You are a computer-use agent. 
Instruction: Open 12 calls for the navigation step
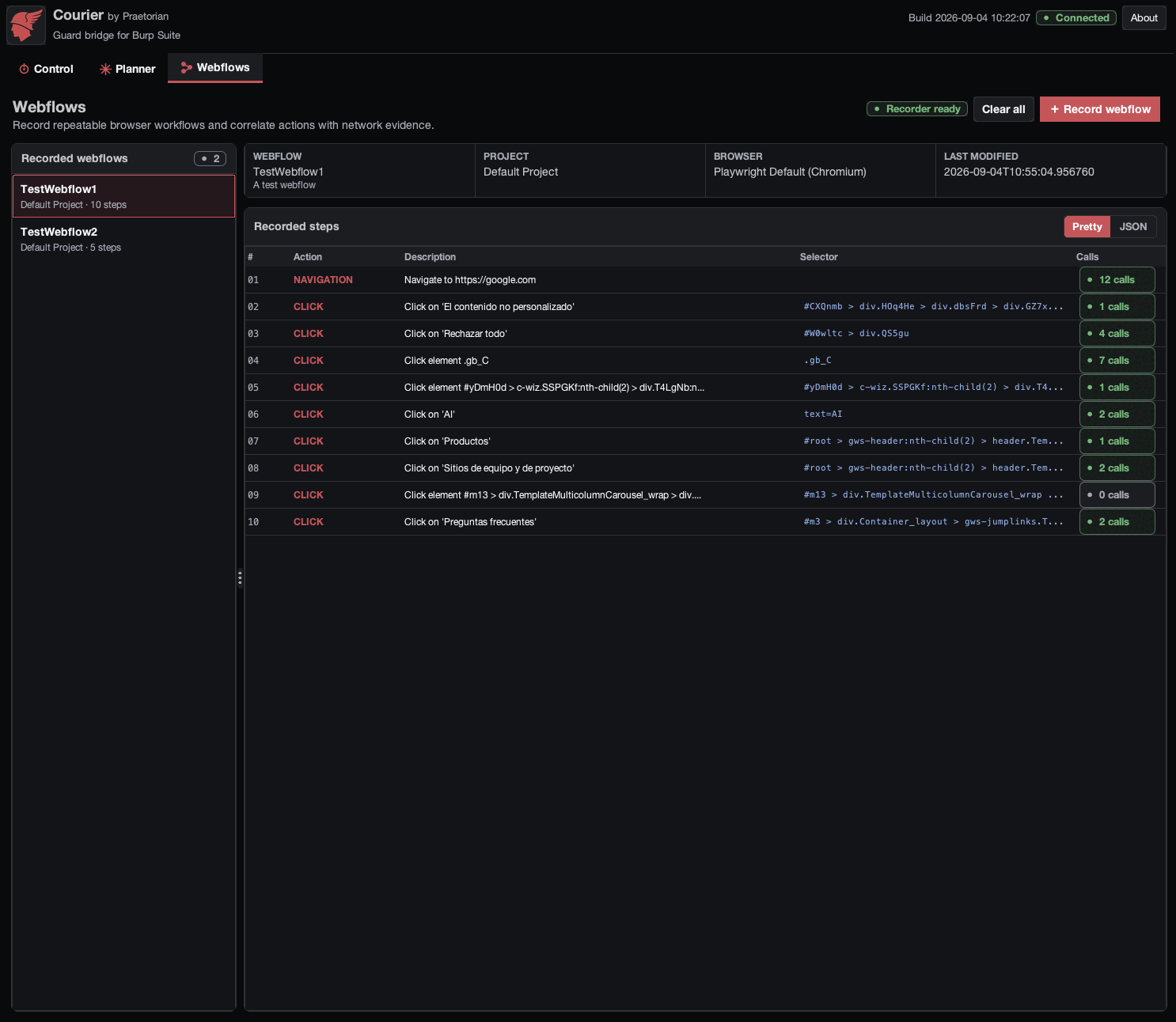[1117, 280]
